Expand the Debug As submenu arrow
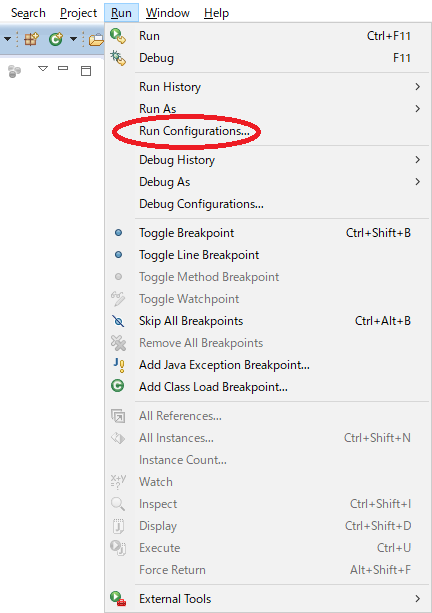Image resolution: width=432 pixels, height=613 pixels. (418, 182)
